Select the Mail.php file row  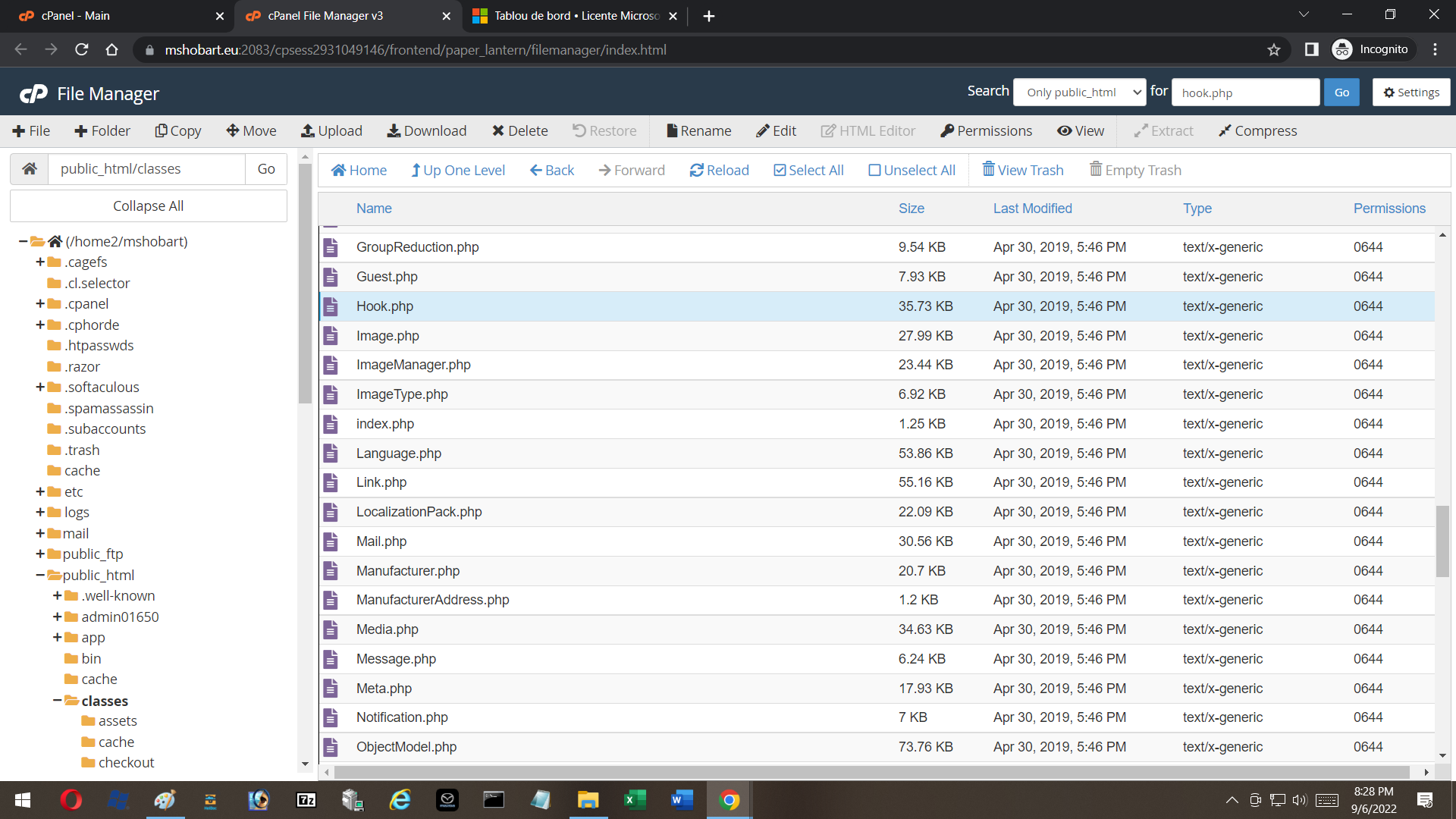click(877, 541)
